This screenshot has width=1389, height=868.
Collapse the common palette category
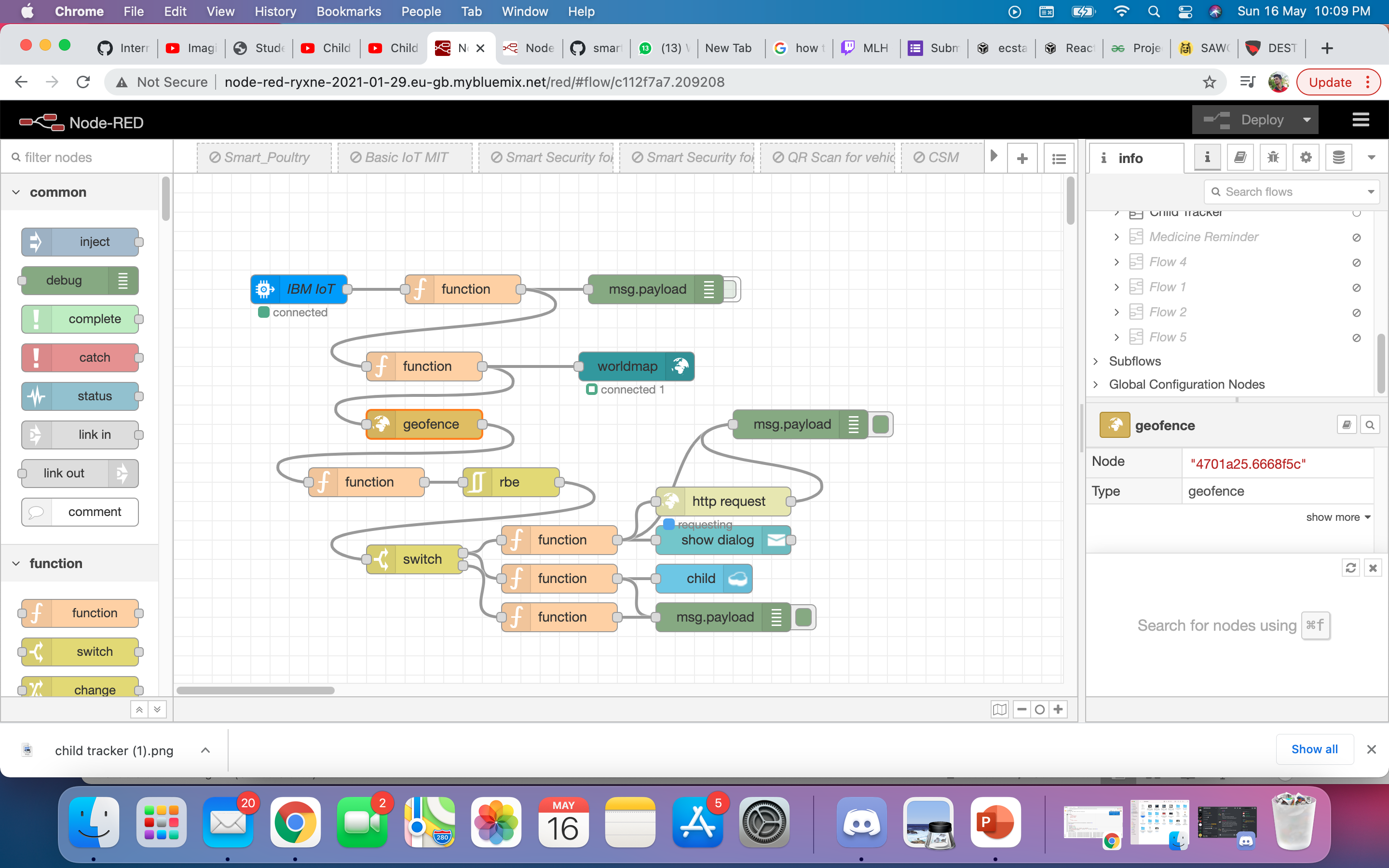[x=16, y=192]
